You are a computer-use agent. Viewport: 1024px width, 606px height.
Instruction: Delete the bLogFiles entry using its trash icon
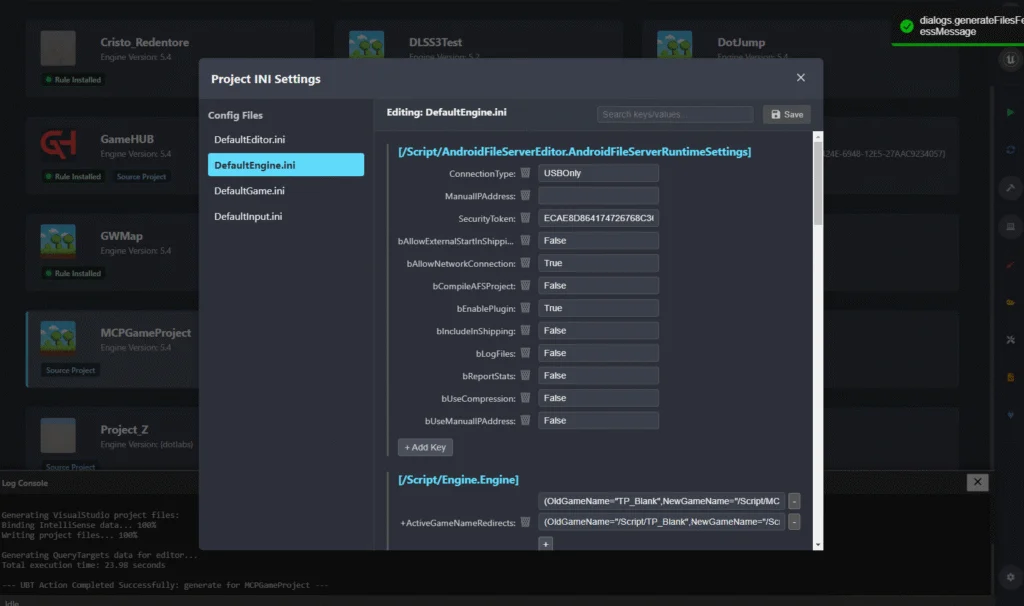tap(525, 353)
